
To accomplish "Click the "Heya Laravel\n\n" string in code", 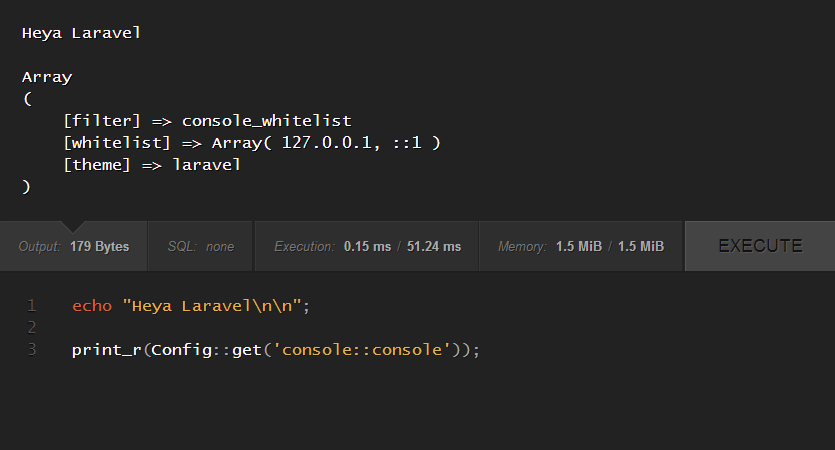I will [211, 306].
